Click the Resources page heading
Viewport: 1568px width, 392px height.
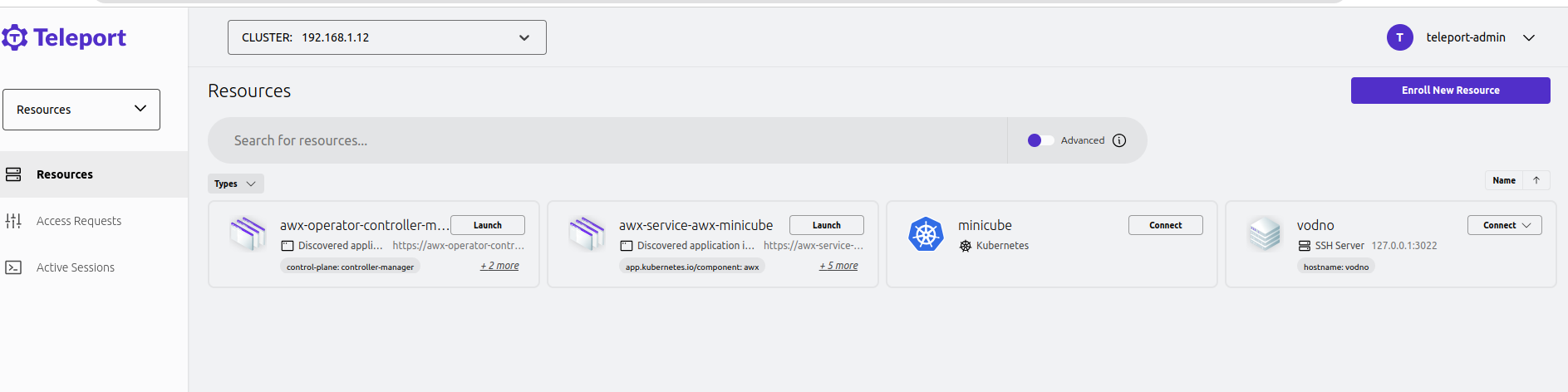pyautogui.click(x=249, y=91)
